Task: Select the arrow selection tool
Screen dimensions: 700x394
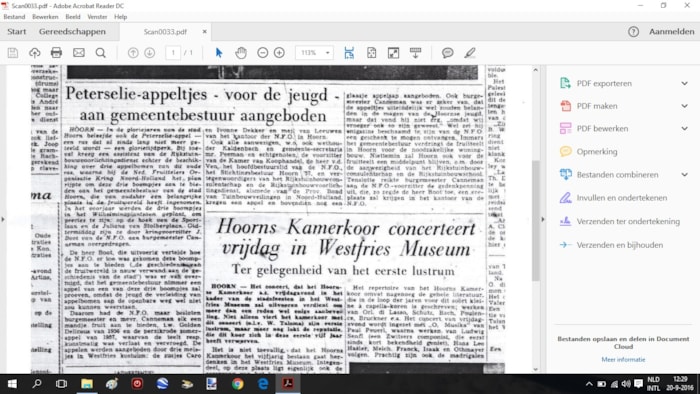Action: [219, 53]
